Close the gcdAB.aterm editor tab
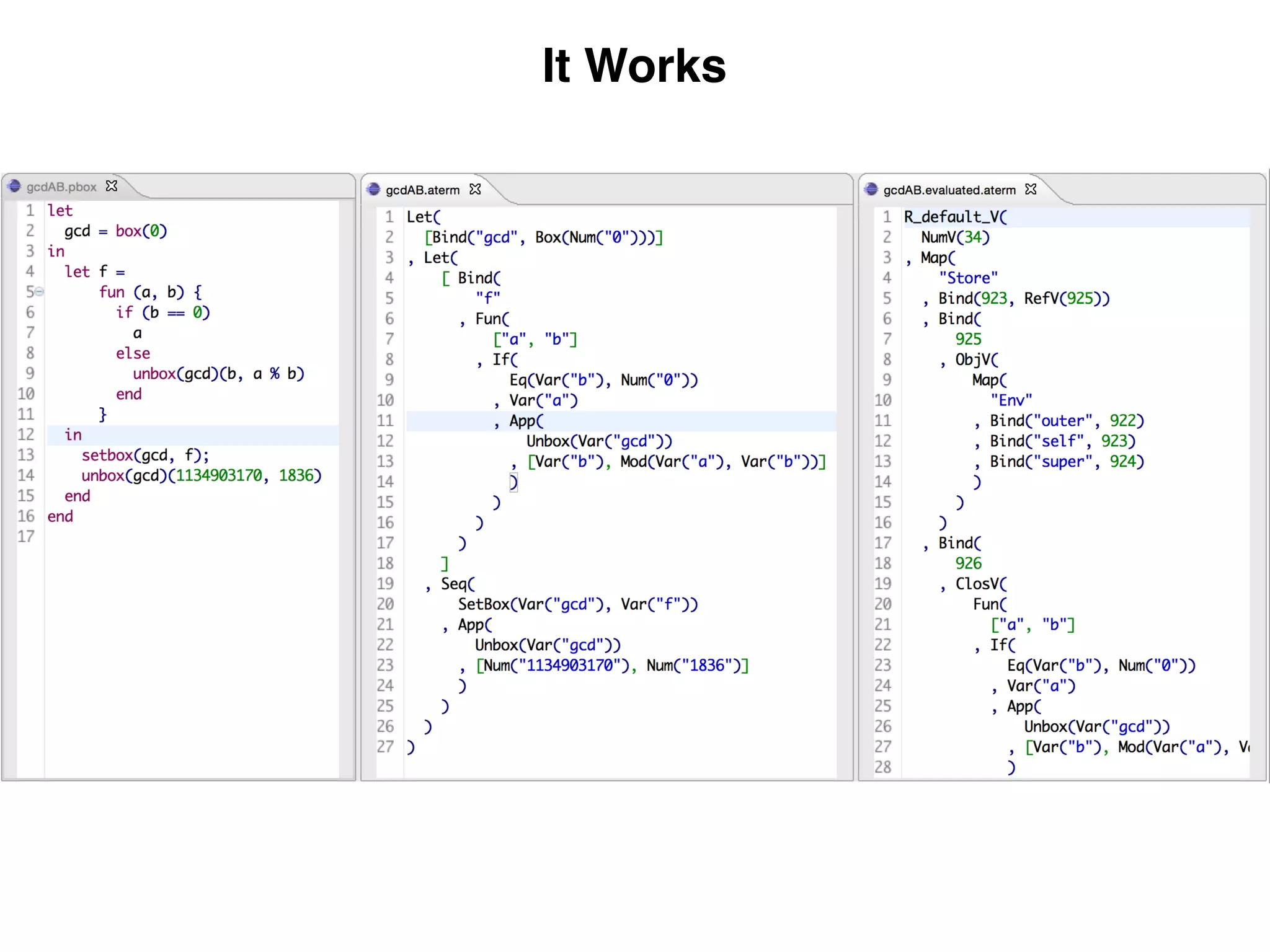Image resolution: width=1270 pixels, height=952 pixels. [x=475, y=189]
